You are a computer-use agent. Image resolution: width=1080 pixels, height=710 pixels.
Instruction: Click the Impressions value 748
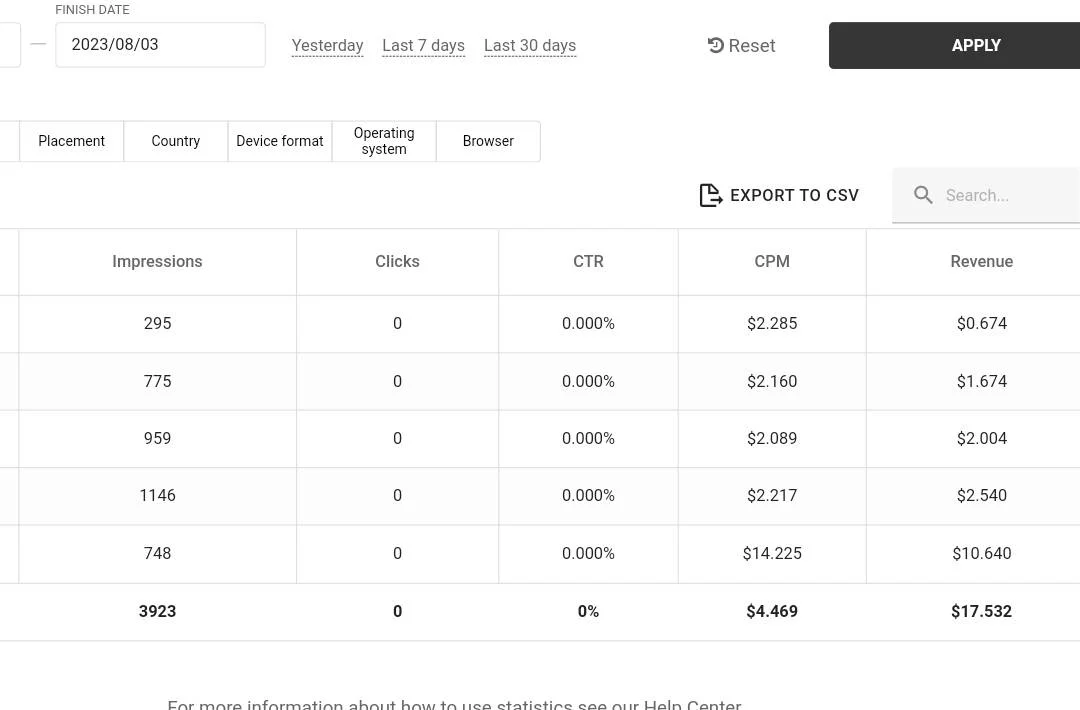point(157,554)
